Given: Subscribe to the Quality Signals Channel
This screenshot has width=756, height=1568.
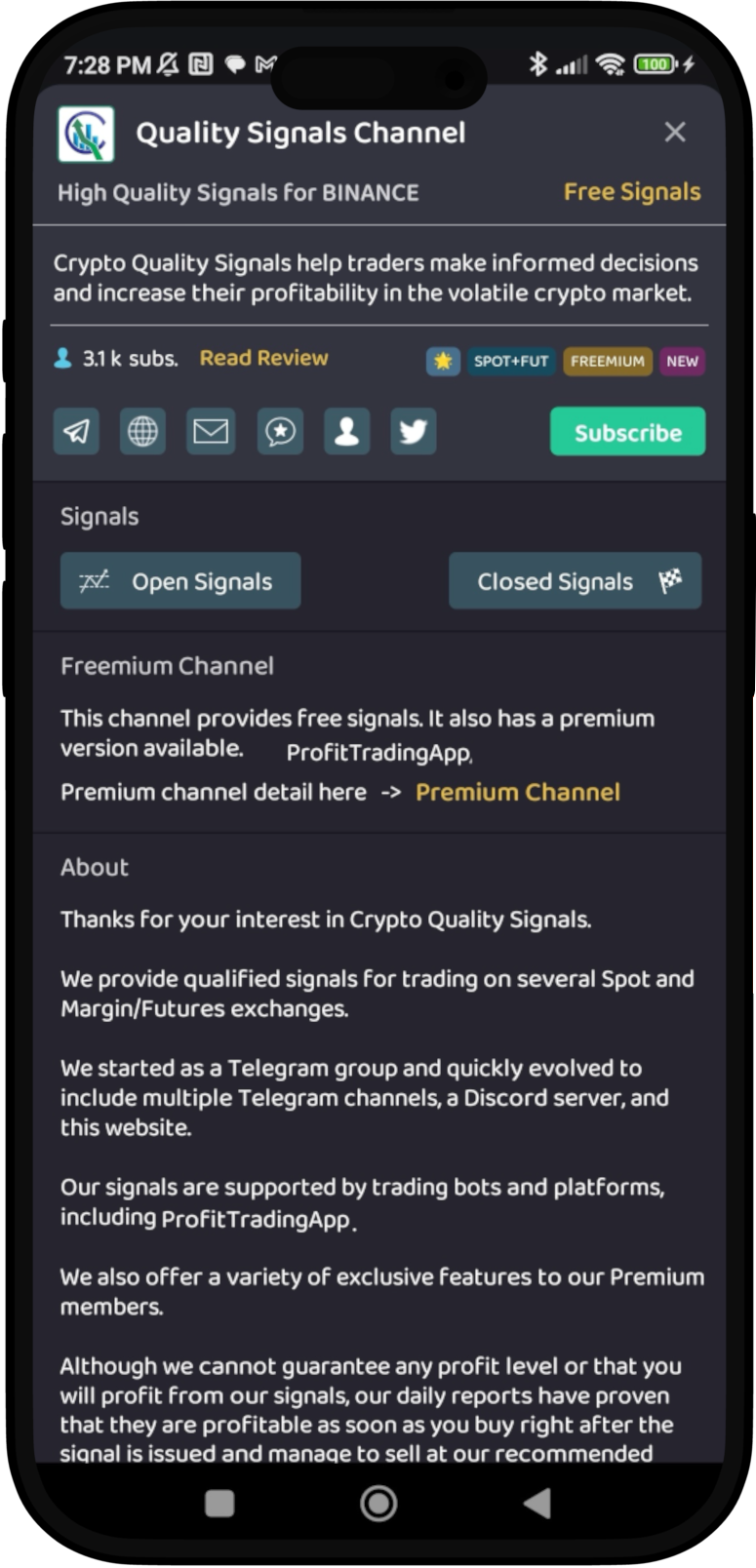Looking at the screenshot, I should pos(627,432).
